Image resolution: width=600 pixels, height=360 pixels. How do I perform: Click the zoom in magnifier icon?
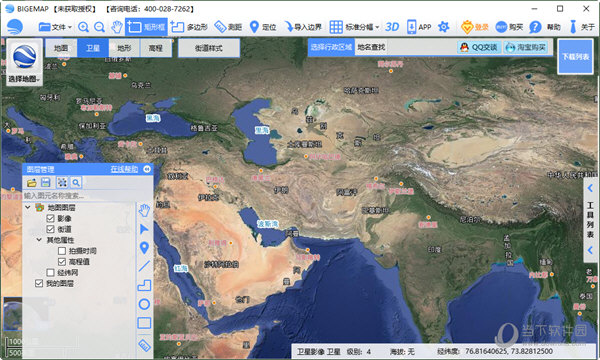click(83, 27)
